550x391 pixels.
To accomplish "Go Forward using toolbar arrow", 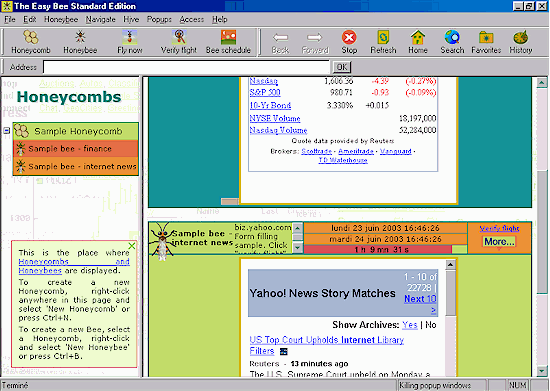I will click(315, 42).
